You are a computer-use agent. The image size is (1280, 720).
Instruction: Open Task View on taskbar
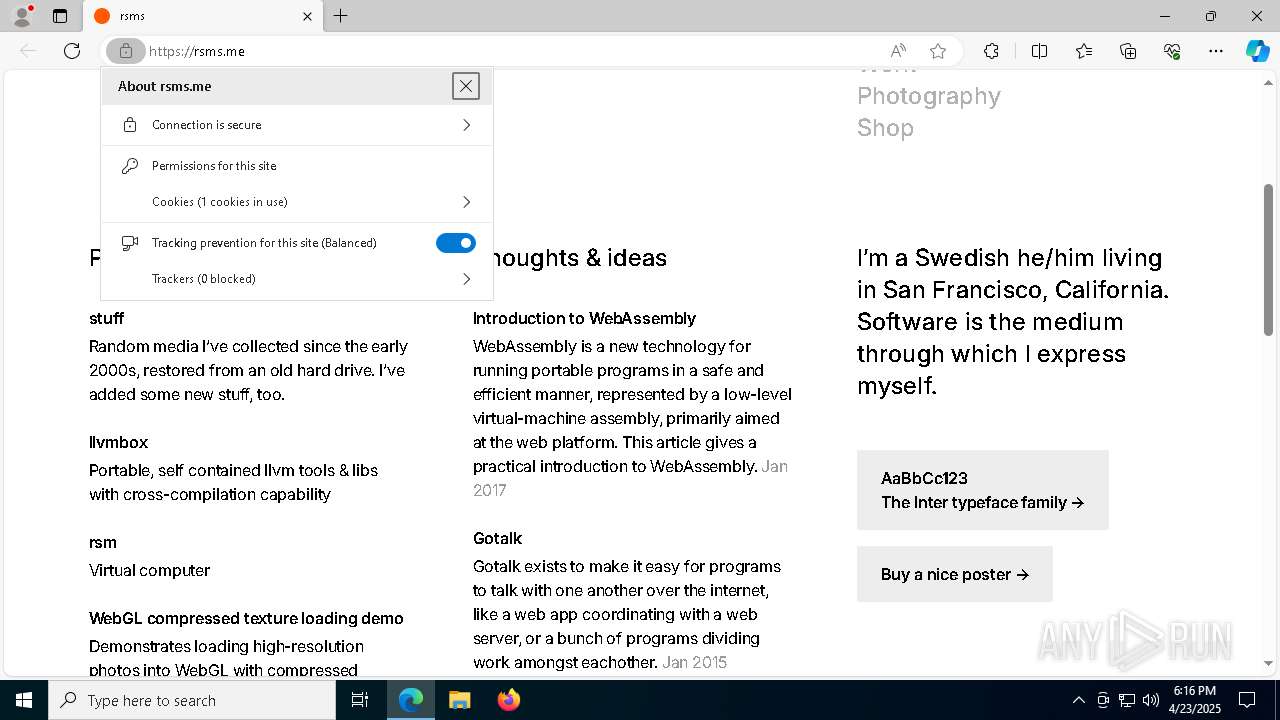pos(360,700)
